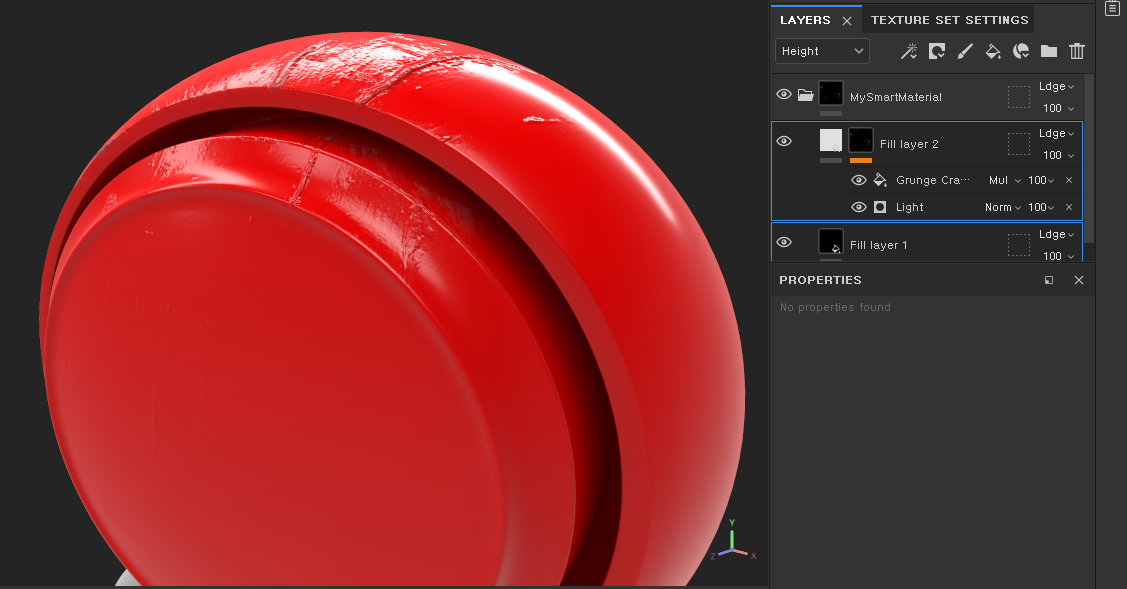Change Fill layer 1 Ldge blending mode
1127x589 pixels.
(1057, 234)
